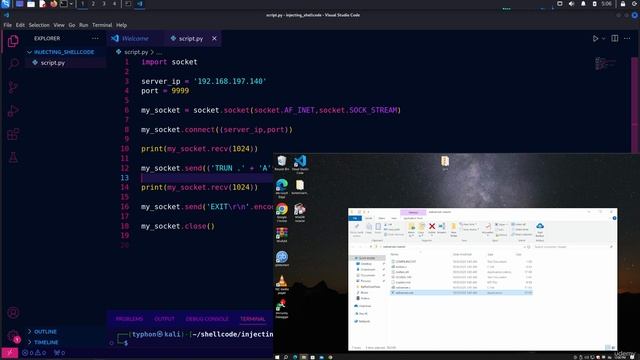This screenshot has width=640, height=360.
Task: Open Run and Debug view icon
Action: point(13,111)
